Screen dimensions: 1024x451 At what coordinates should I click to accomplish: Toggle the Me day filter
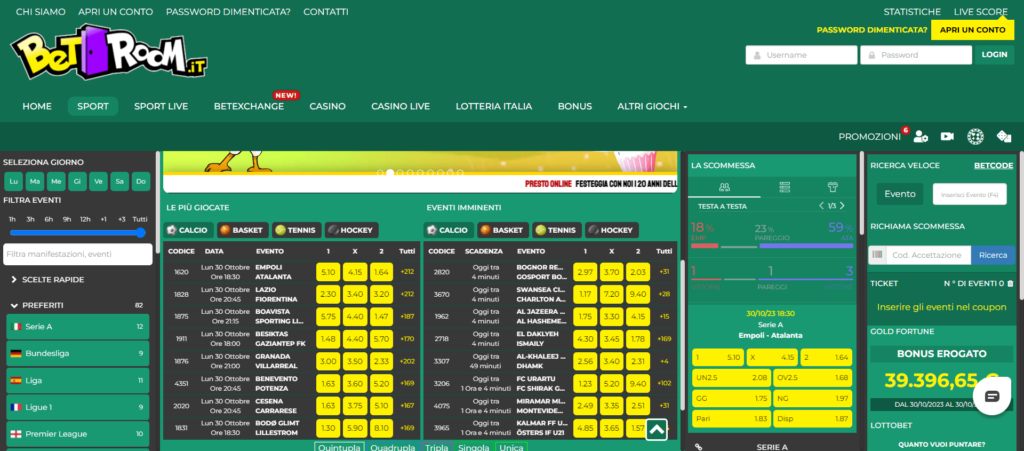click(x=56, y=181)
